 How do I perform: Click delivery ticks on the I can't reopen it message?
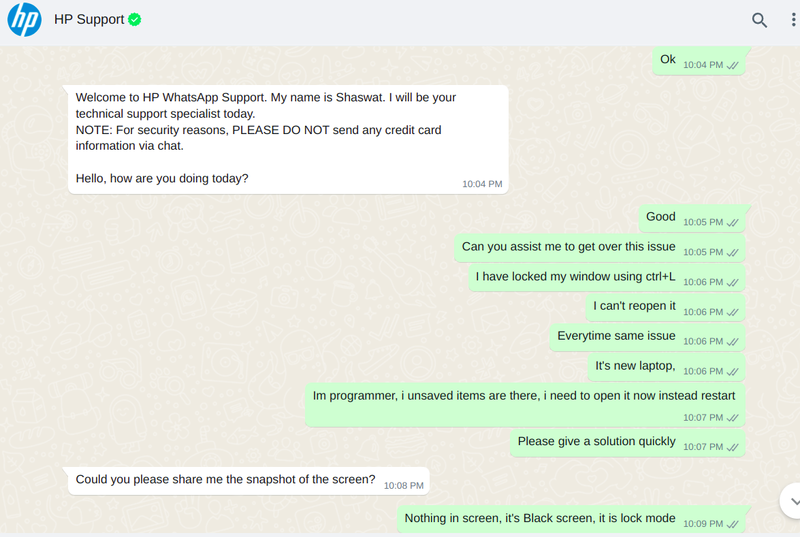733,312
